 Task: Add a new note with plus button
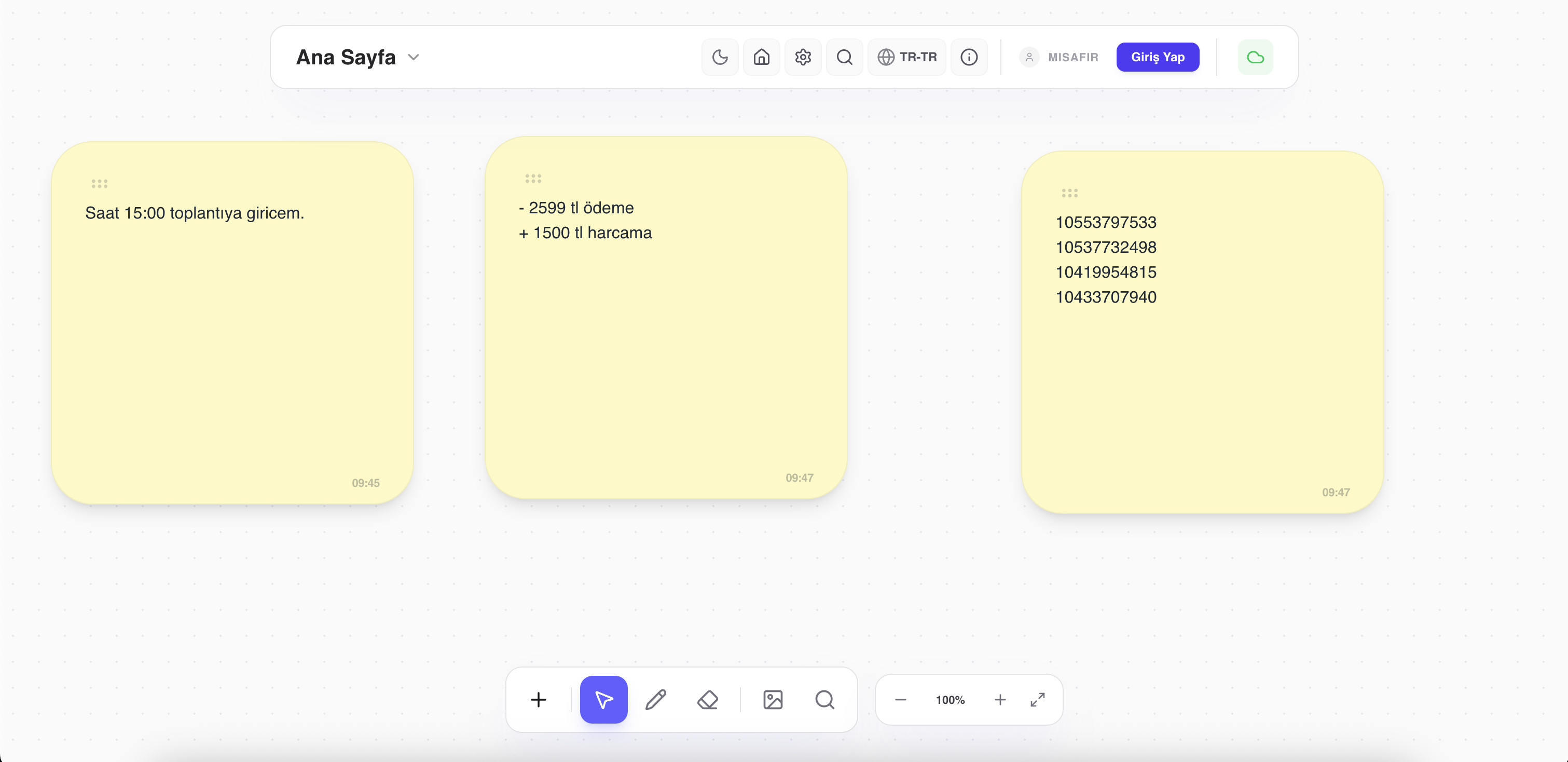point(538,699)
